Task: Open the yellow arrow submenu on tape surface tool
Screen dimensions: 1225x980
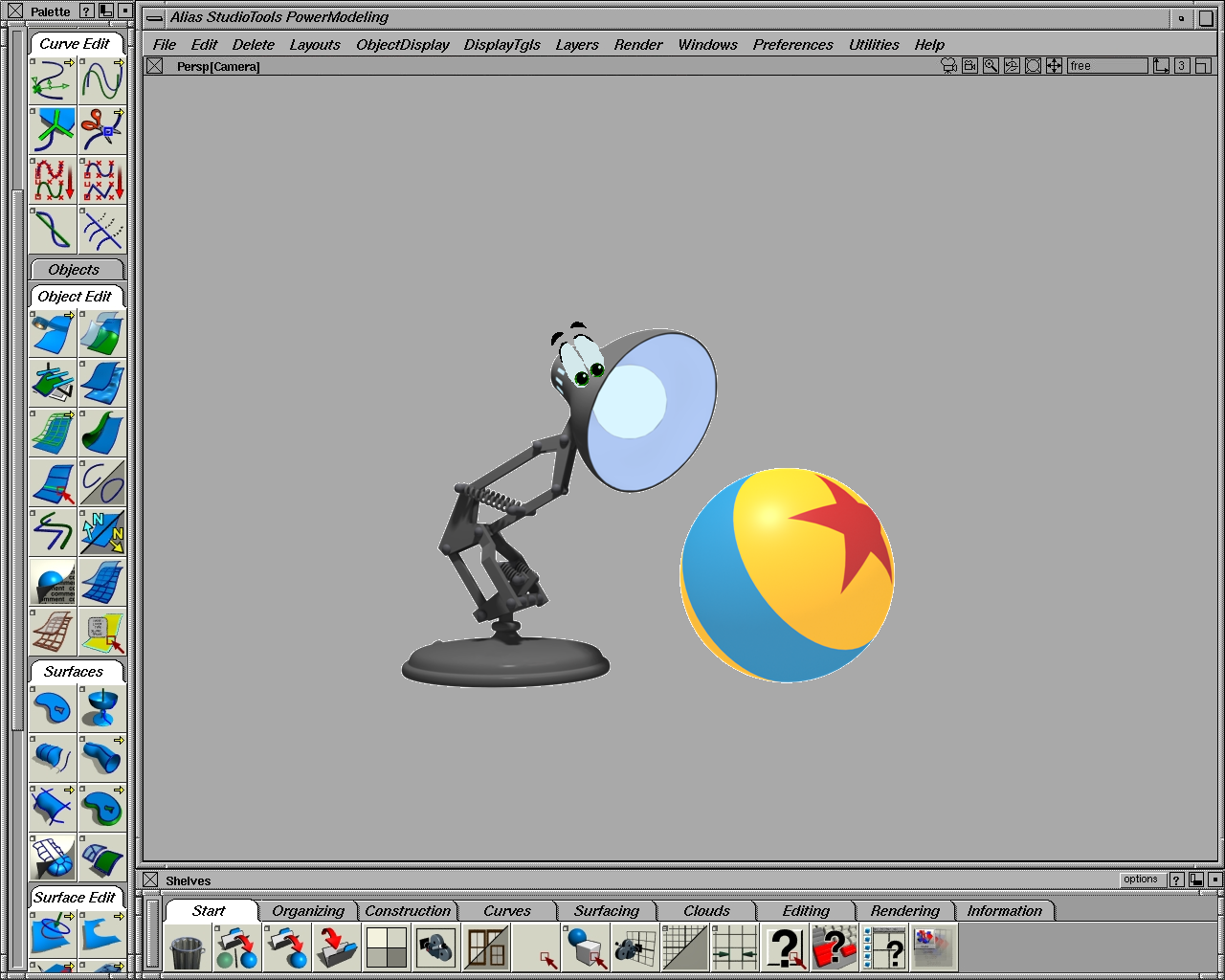Action: (69, 314)
